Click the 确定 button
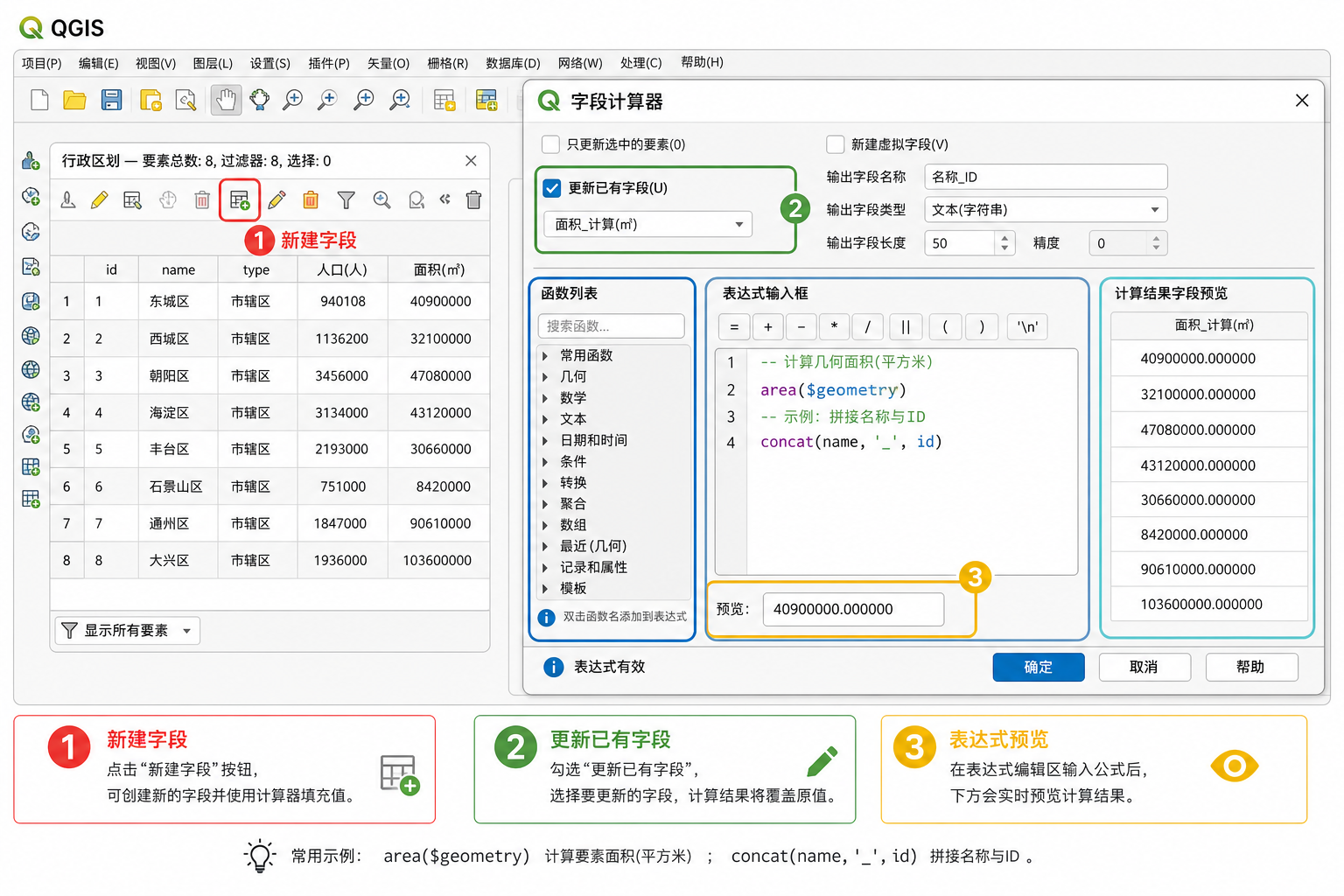Image resolution: width=1344 pixels, height=896 pixels. click(x=1039, y=668)
